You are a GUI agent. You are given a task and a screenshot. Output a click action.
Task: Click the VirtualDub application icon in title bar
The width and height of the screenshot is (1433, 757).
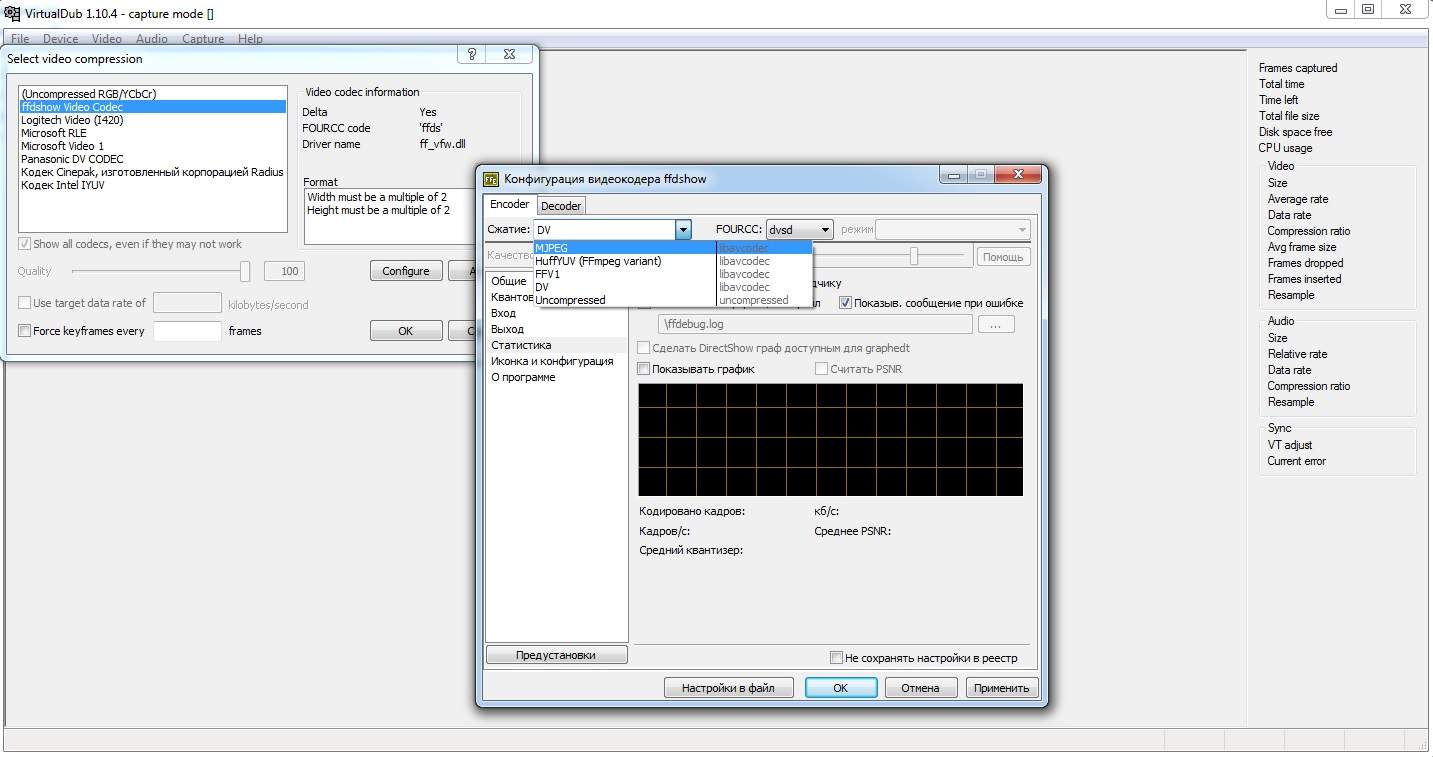pos(13,13)
